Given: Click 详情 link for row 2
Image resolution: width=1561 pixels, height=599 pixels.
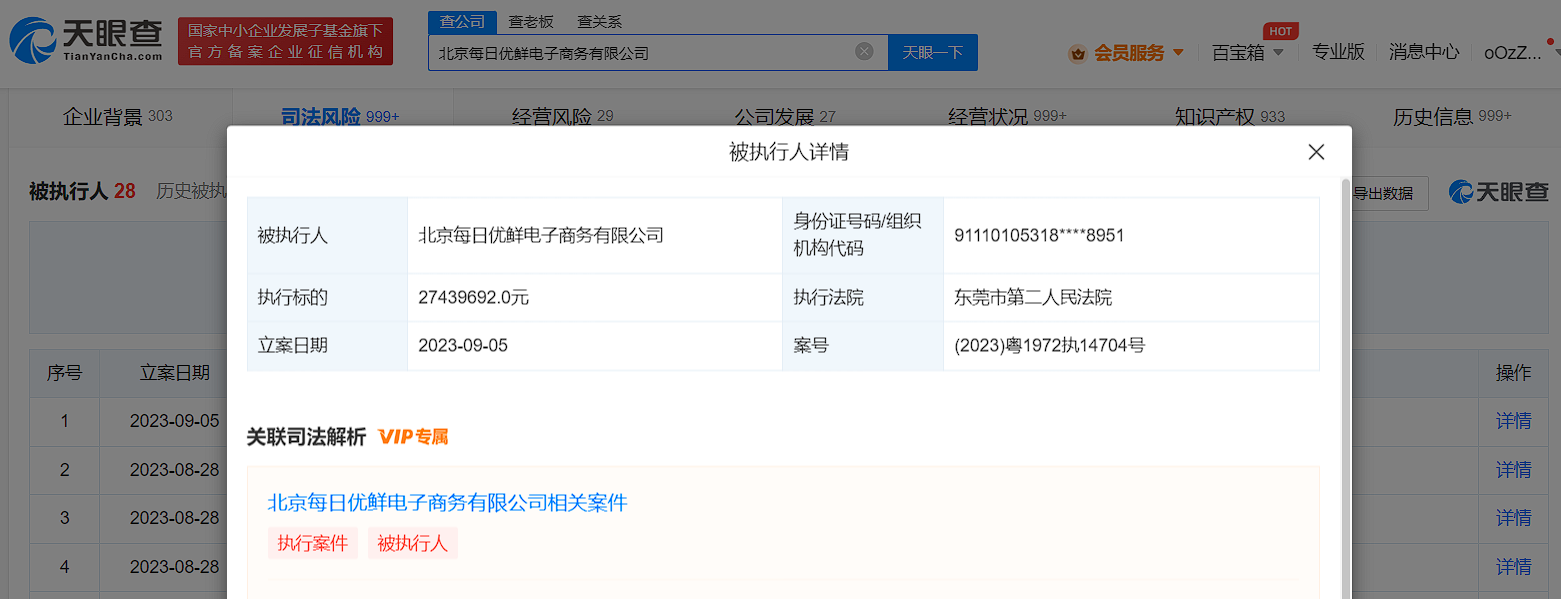Looking at the screenshot, I should pyautogui.click(x=1513, y=469).
